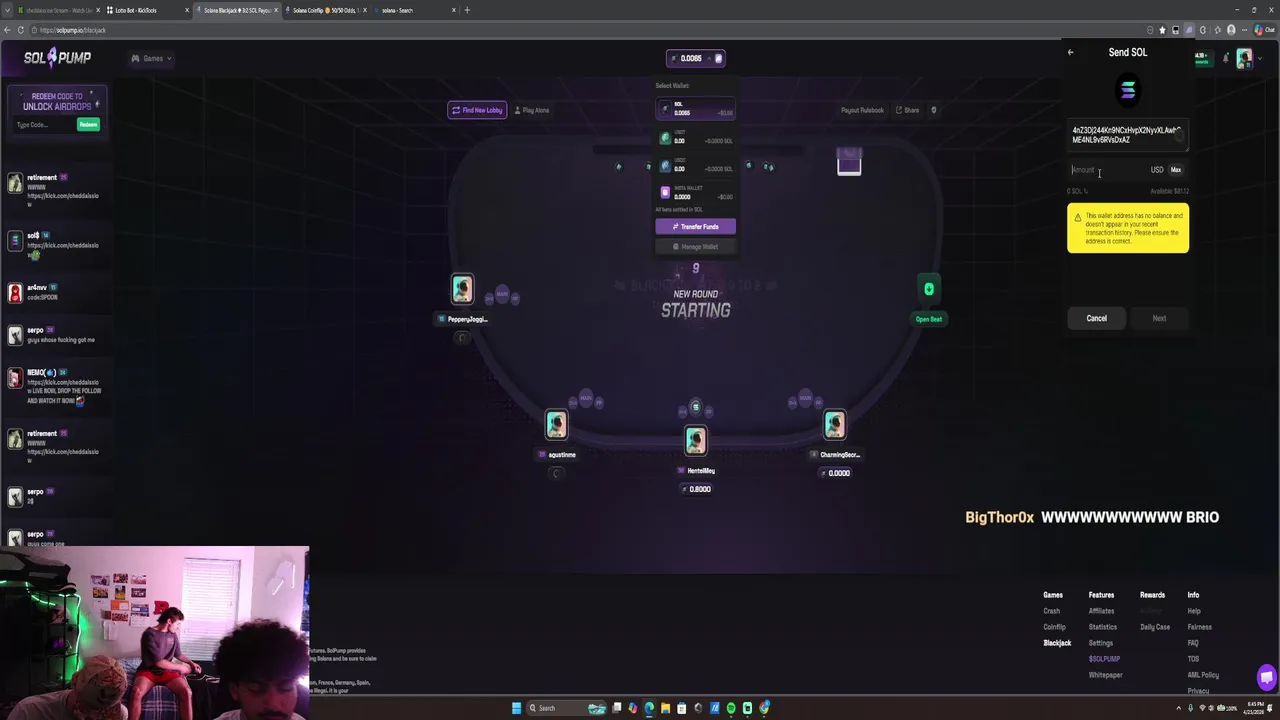Focus the Amount input field
This screenshot has height=720, width=1280.
1107,170
